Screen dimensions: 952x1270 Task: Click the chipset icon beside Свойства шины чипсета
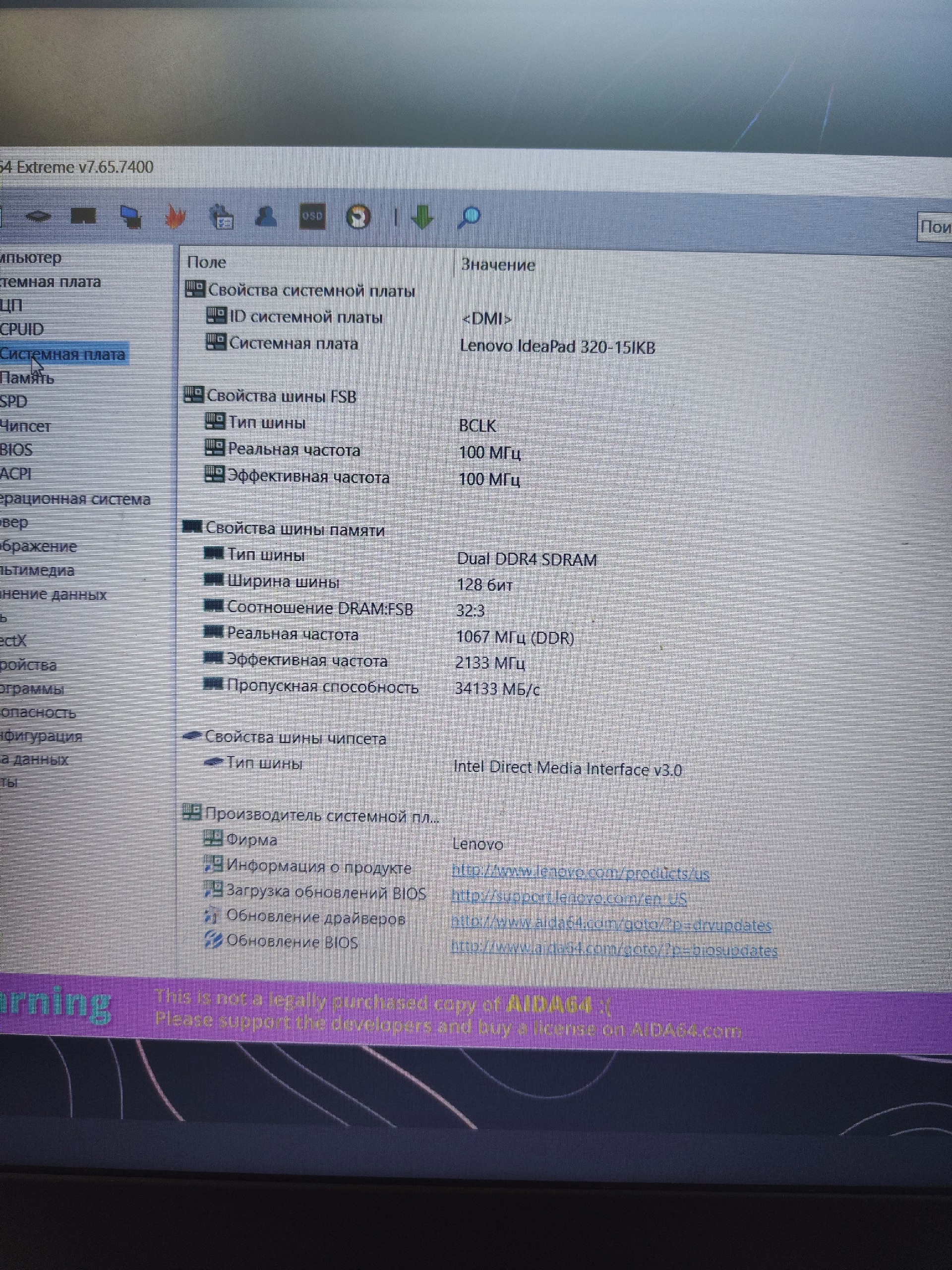[x=192, y=736]
